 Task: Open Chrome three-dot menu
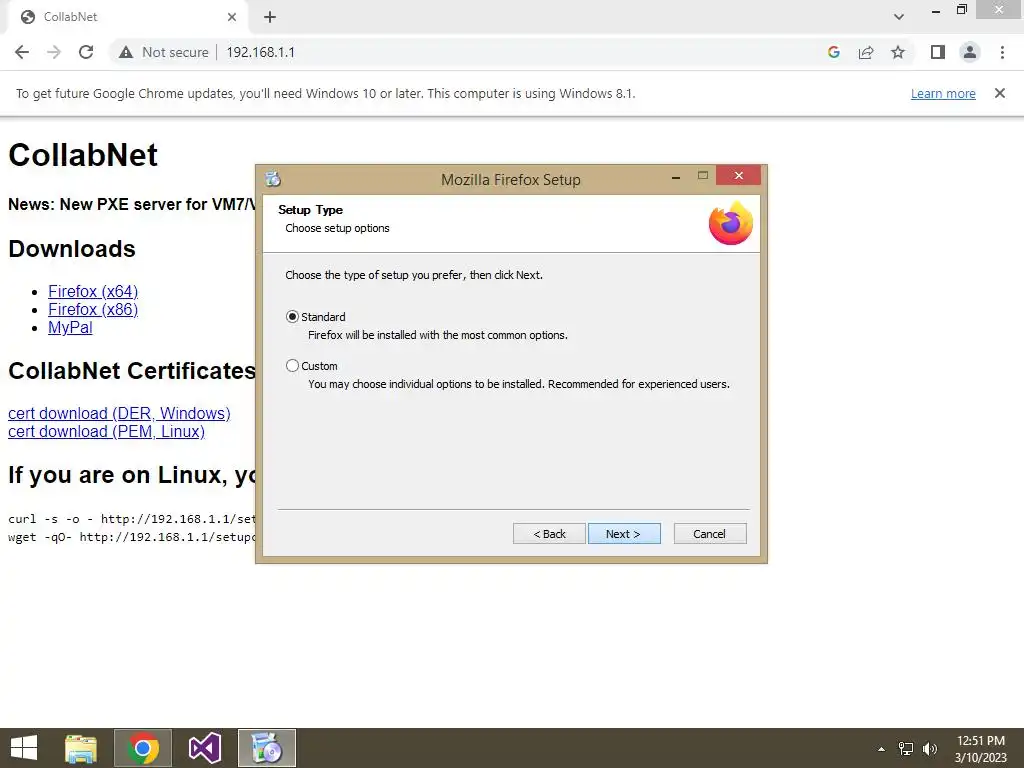1002,52
